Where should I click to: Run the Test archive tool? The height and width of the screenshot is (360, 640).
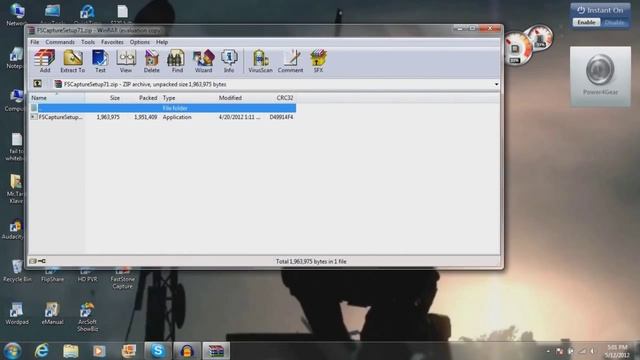(100, 61)
